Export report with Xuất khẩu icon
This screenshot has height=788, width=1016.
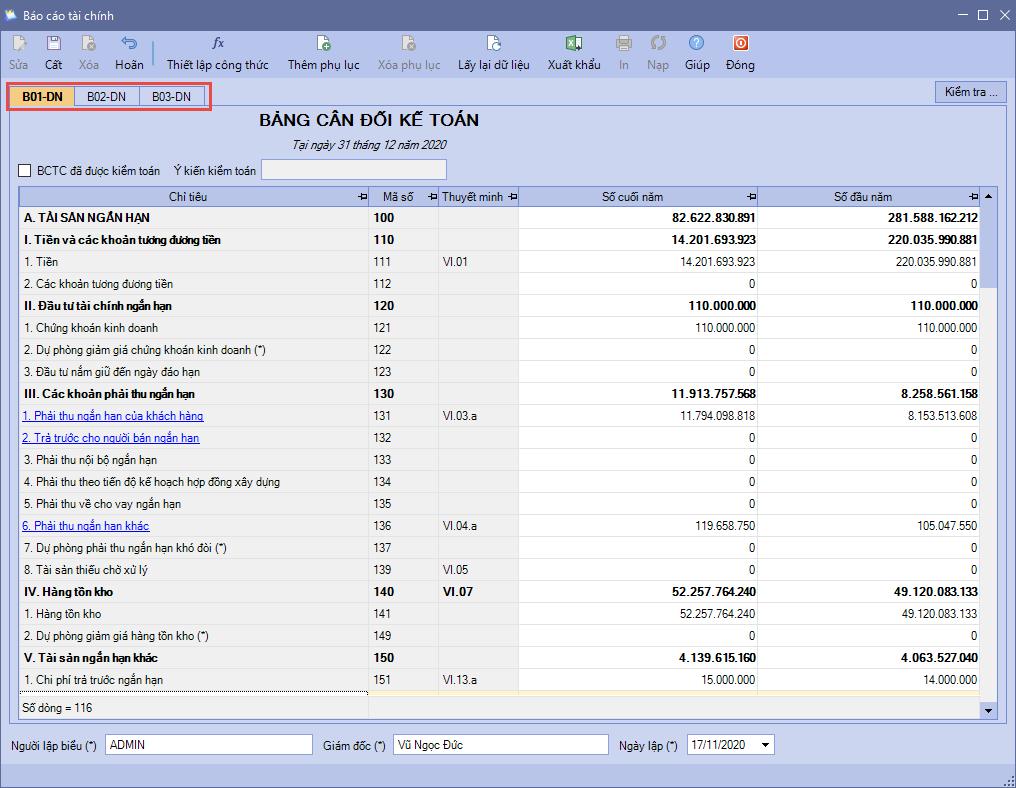[x=574, y=44]
